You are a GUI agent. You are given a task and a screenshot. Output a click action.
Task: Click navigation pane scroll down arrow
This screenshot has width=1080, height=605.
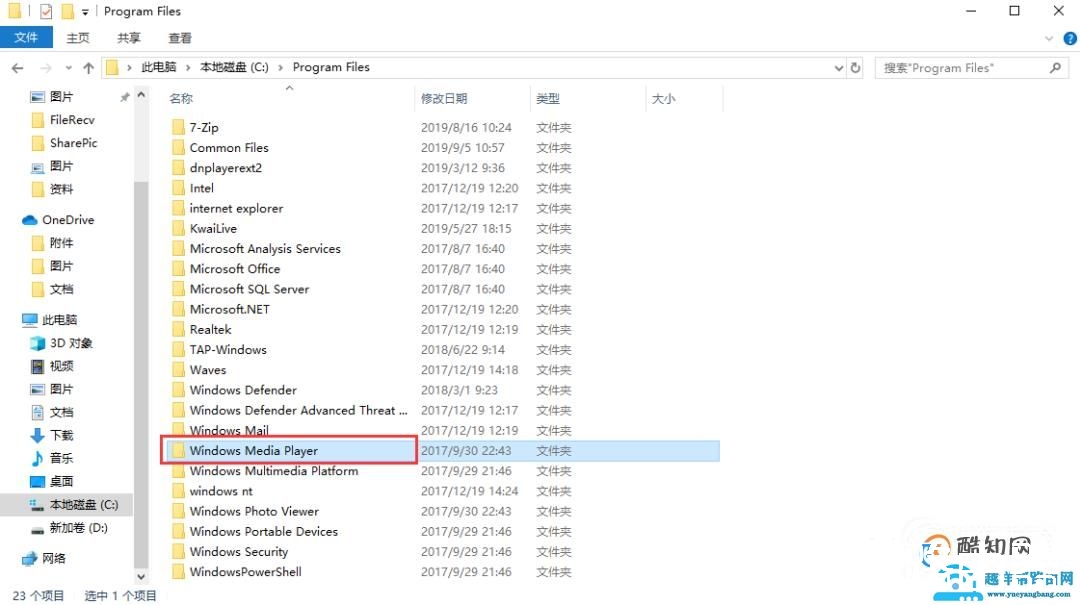(141, 577)
